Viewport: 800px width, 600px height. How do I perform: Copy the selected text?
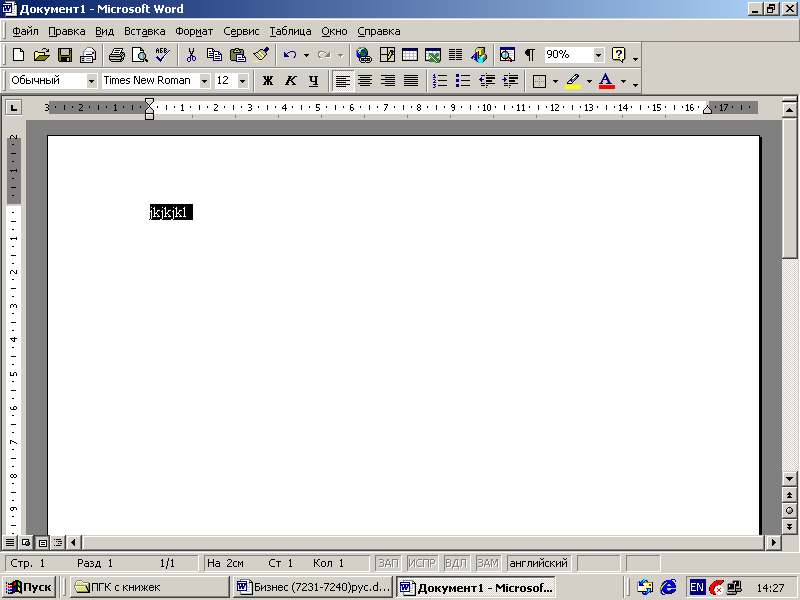(x=214, y=55)
